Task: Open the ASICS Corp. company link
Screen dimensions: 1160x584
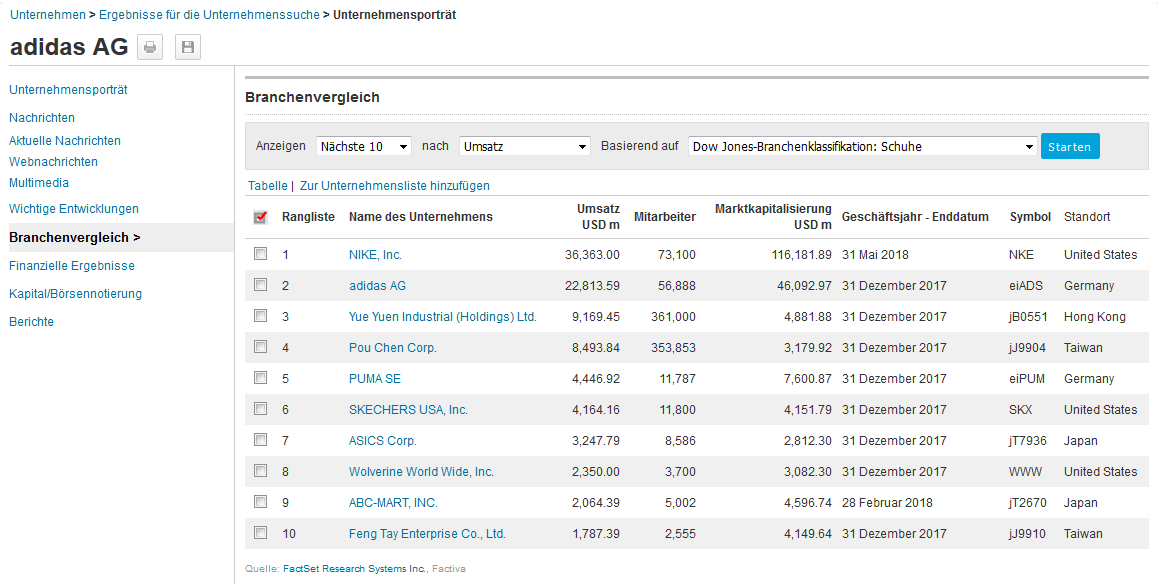Action: pyautogui.click(x=382, y=441)
